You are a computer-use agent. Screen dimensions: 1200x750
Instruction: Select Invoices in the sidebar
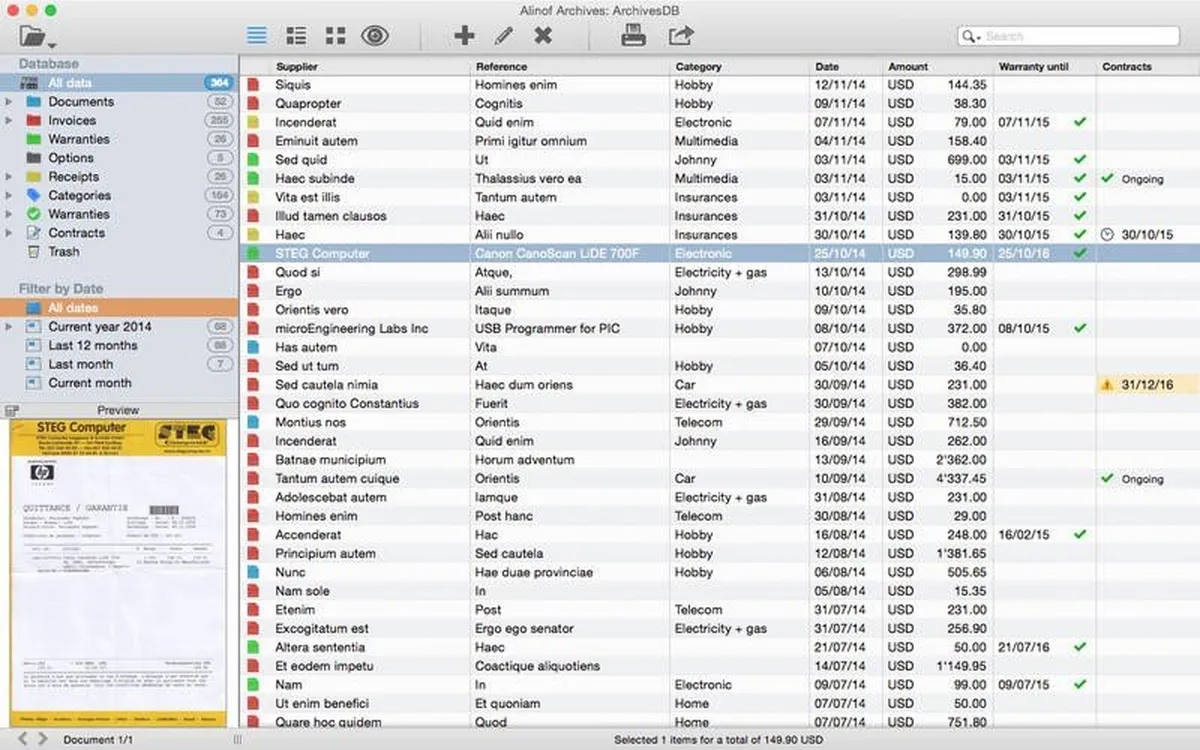[119, 121]
